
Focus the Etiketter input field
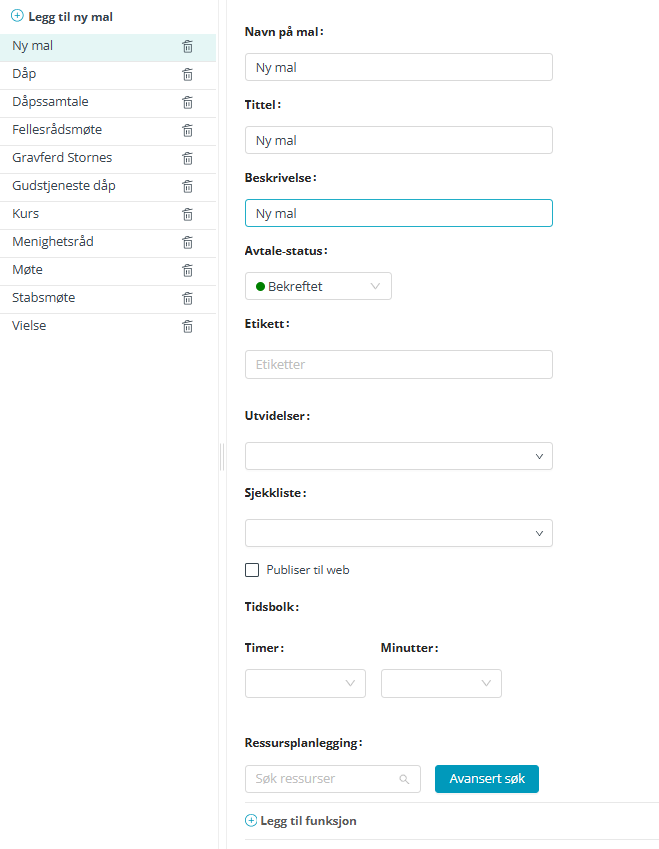[x=398, y=364]
